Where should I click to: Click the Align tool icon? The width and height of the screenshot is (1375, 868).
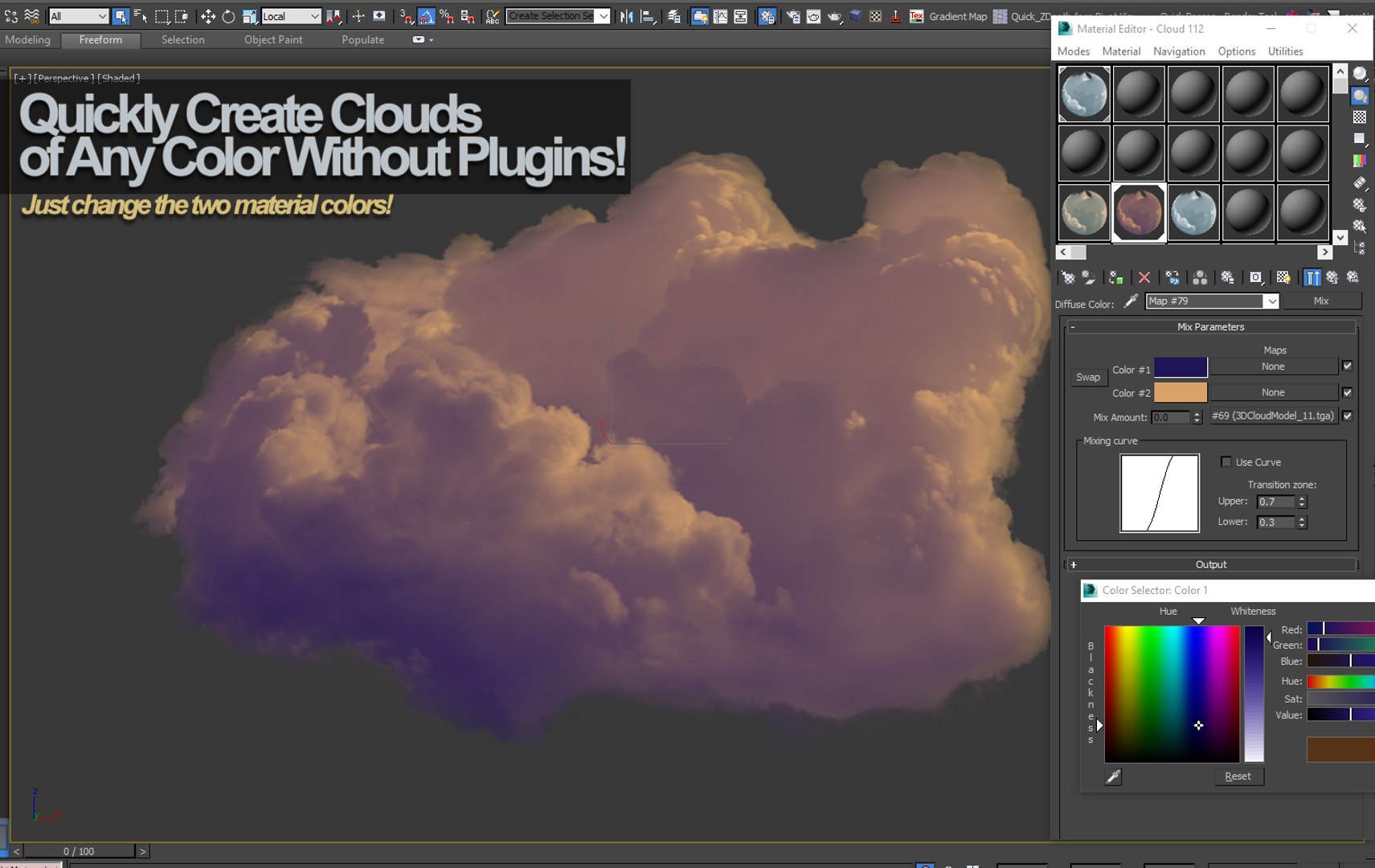tap(648, 16)
